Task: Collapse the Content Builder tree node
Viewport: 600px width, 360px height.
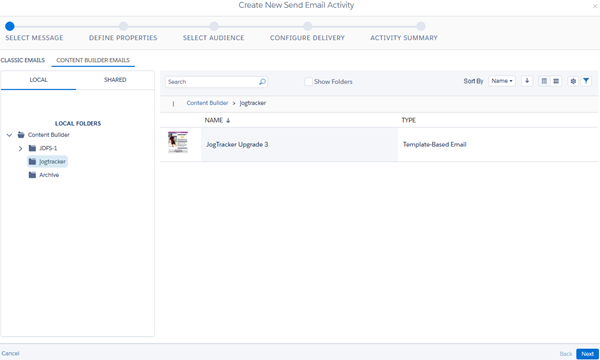Action: [9, 135]
